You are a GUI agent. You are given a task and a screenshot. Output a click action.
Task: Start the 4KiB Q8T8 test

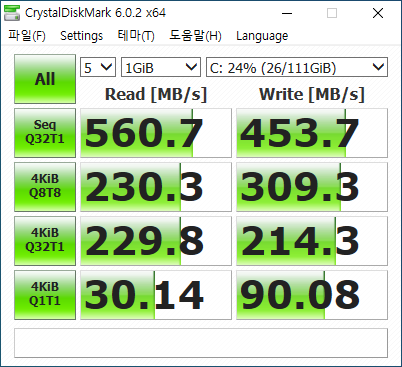(45, 187)
